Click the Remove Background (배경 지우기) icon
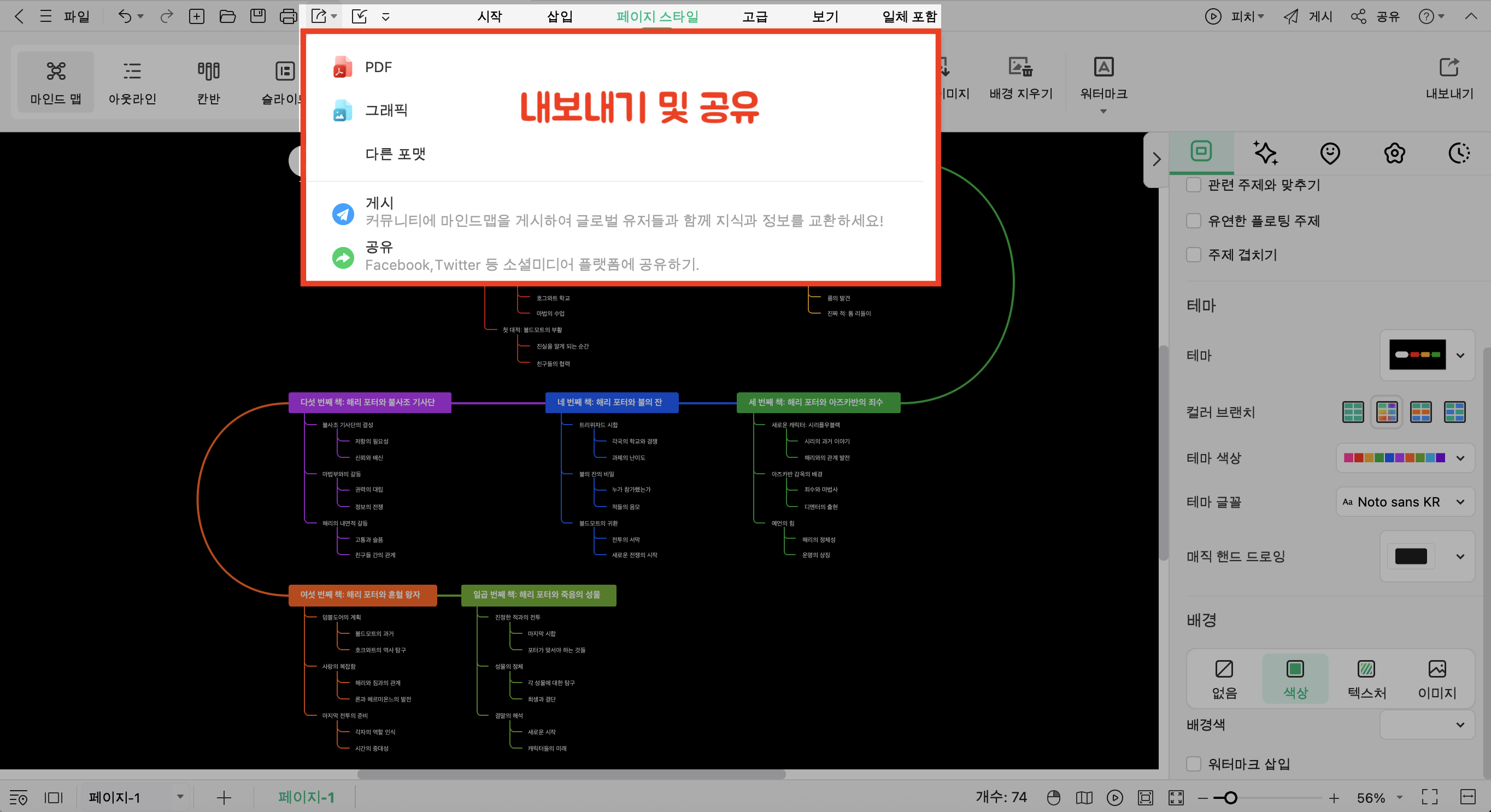The width and height of the screenshot is (1491, 812). (1020, 68)
